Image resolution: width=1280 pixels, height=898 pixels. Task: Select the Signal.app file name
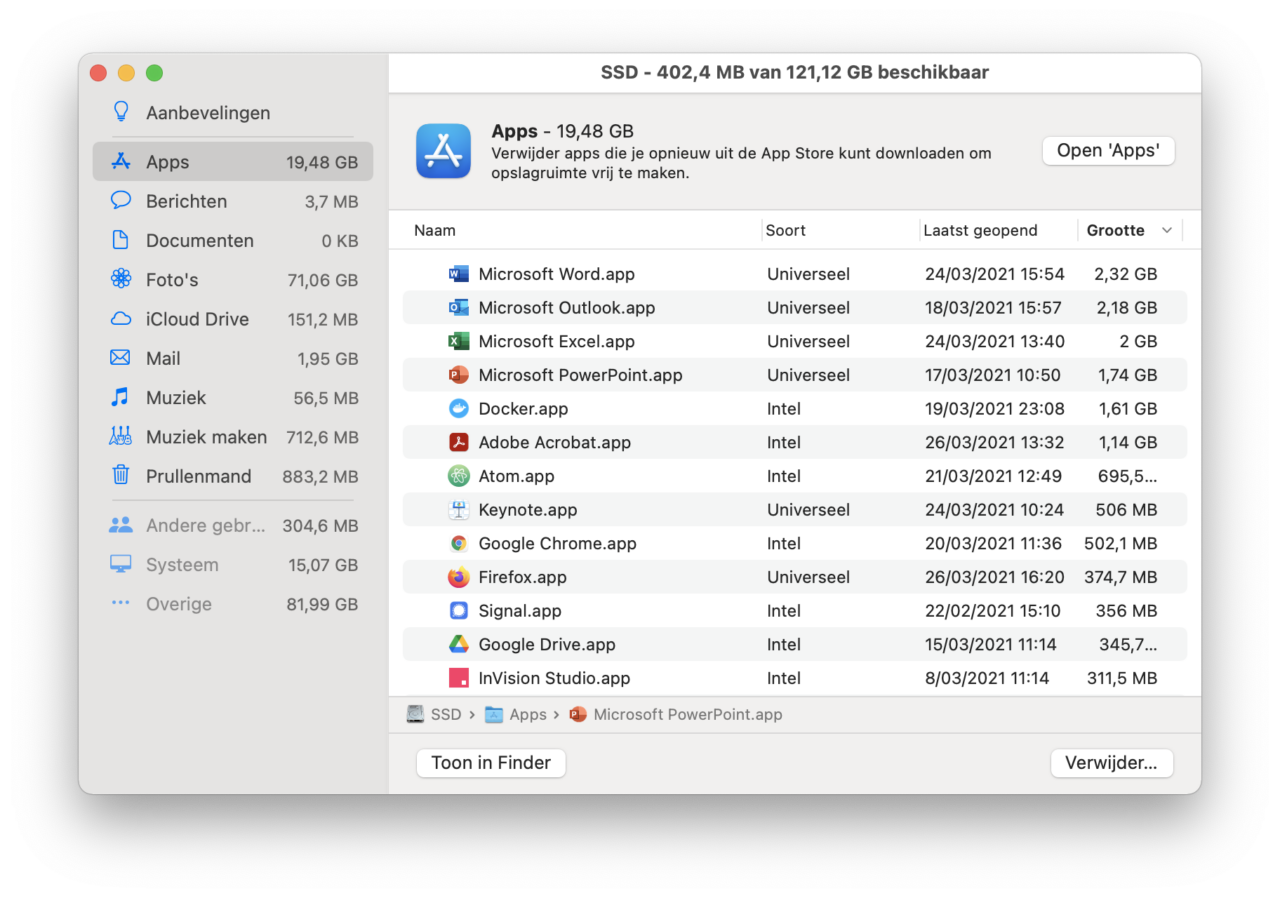520,611
